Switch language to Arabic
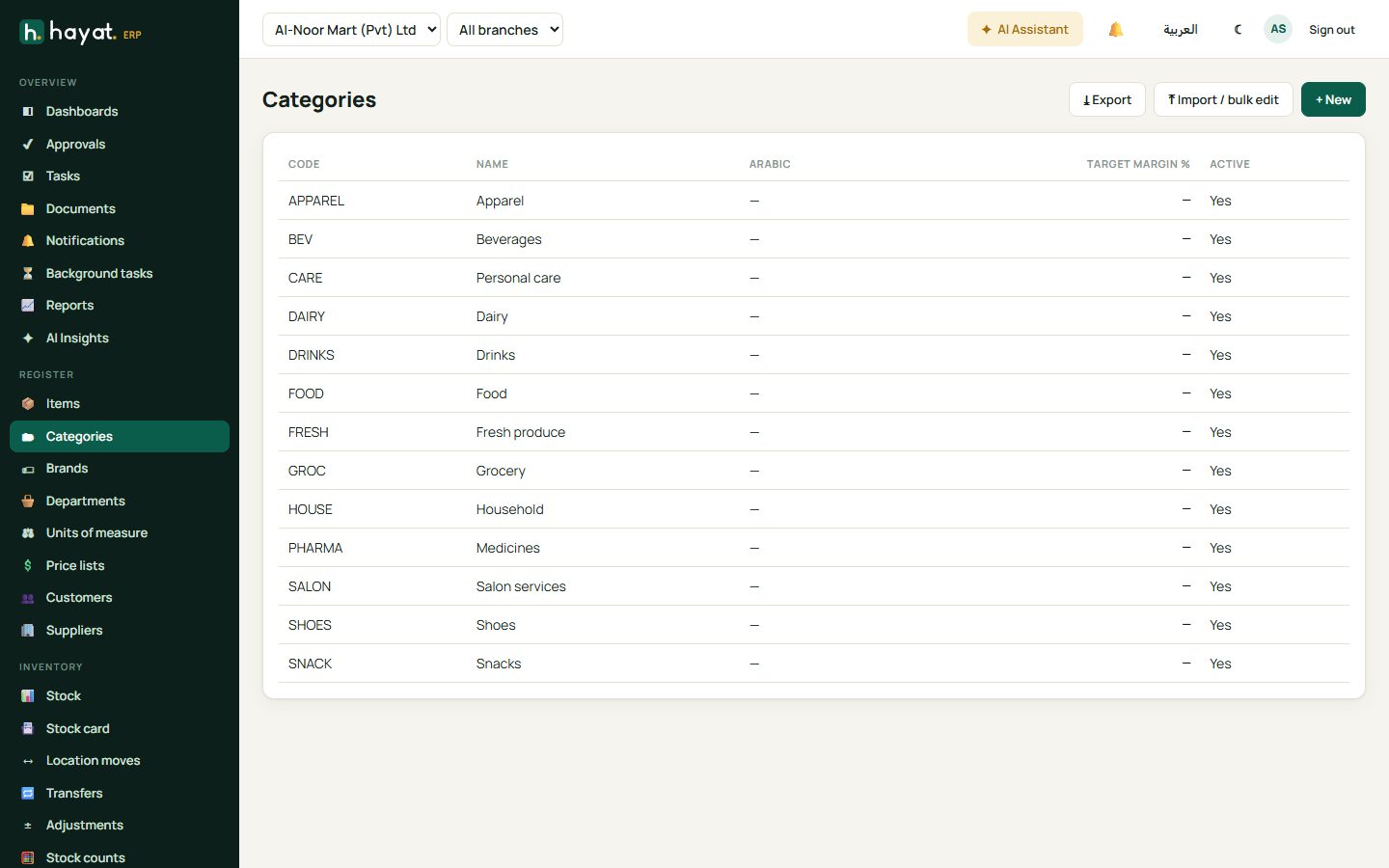Viewport: 1389px width, 868px height. 1180,30
